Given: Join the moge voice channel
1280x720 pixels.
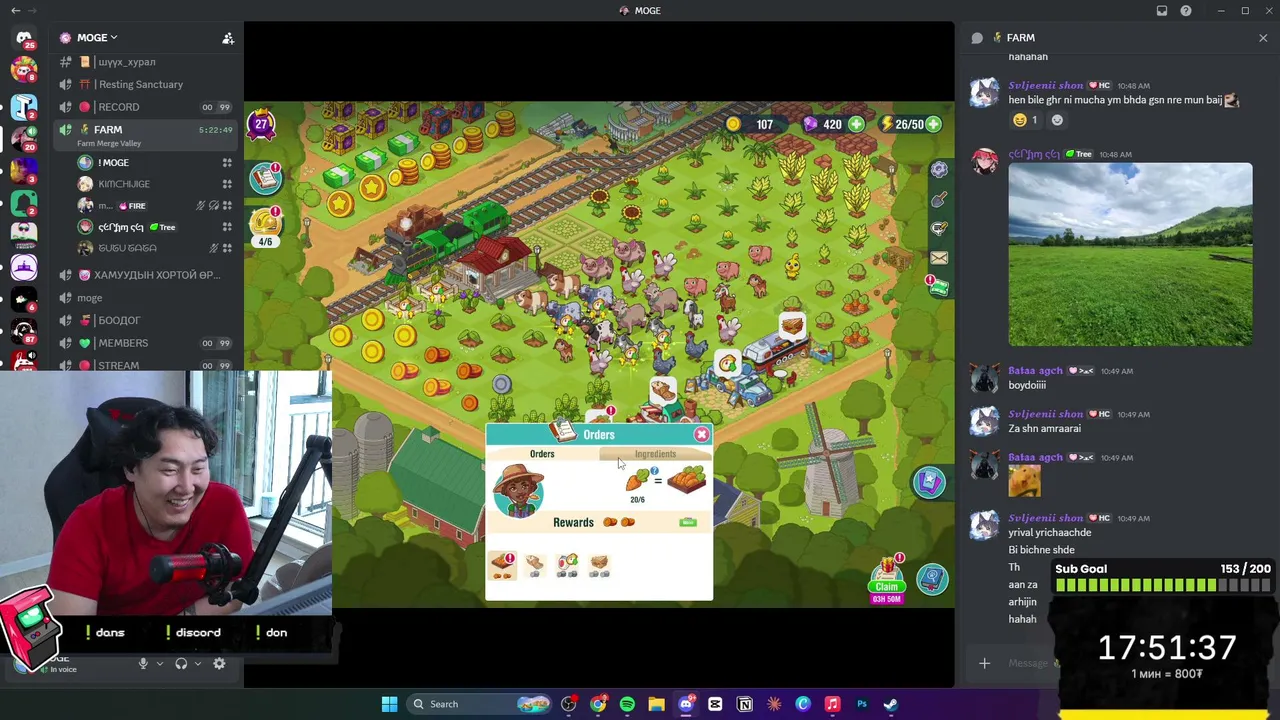Looking at the screenshot, I should [148, 298].
